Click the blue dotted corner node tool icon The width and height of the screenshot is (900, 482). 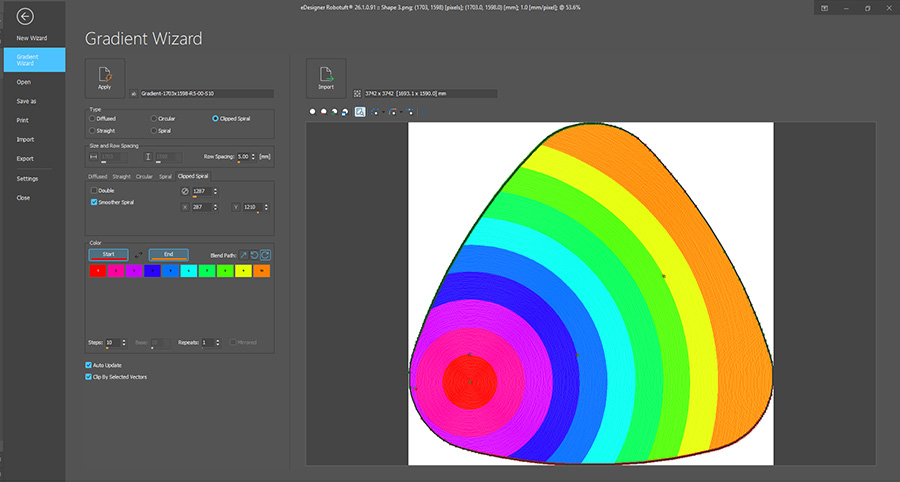click(x=375, y=112)
